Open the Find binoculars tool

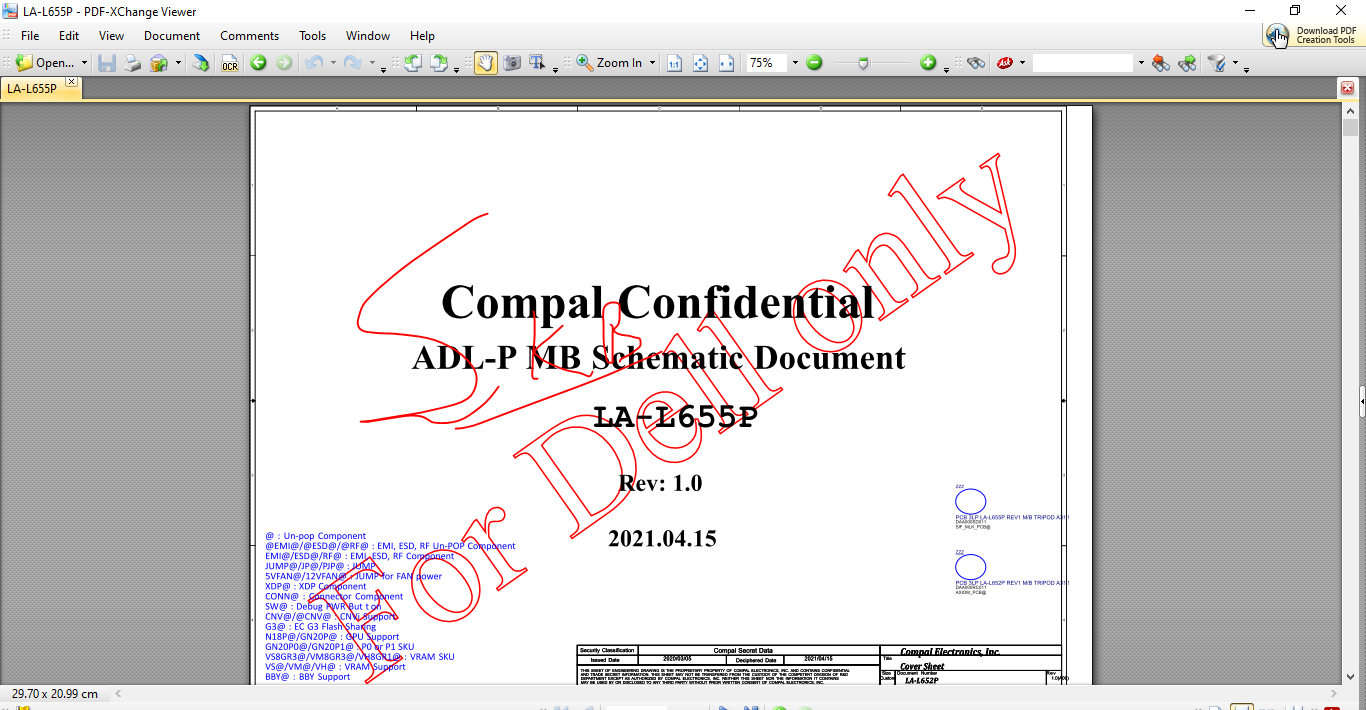coord(976,63)
